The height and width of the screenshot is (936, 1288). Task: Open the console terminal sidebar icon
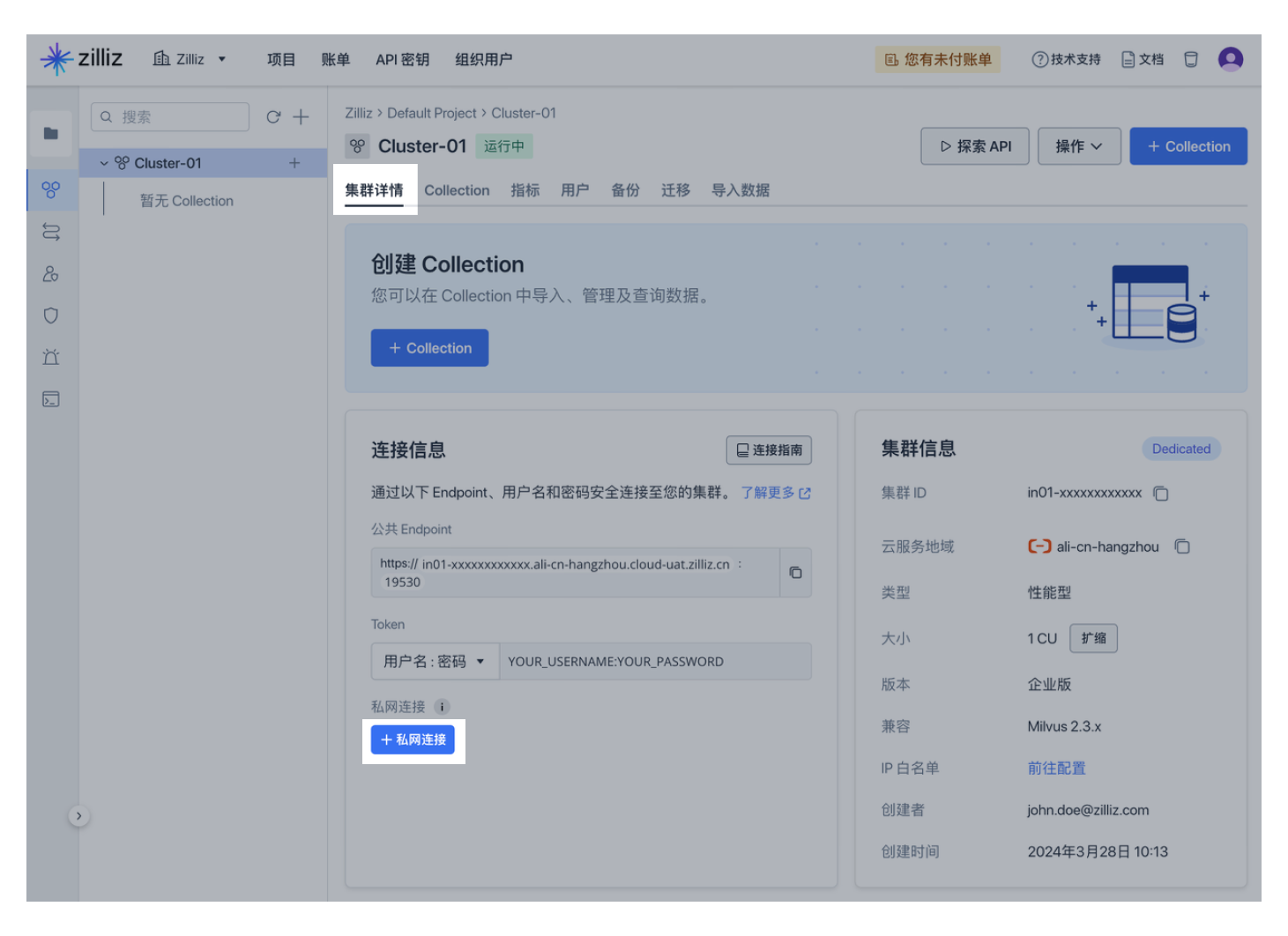51,399
